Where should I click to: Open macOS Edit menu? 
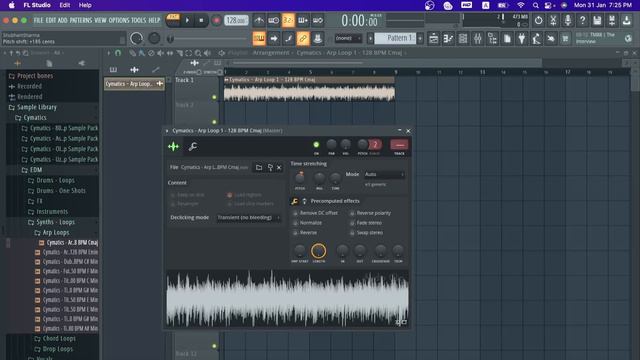coord(64,5)
